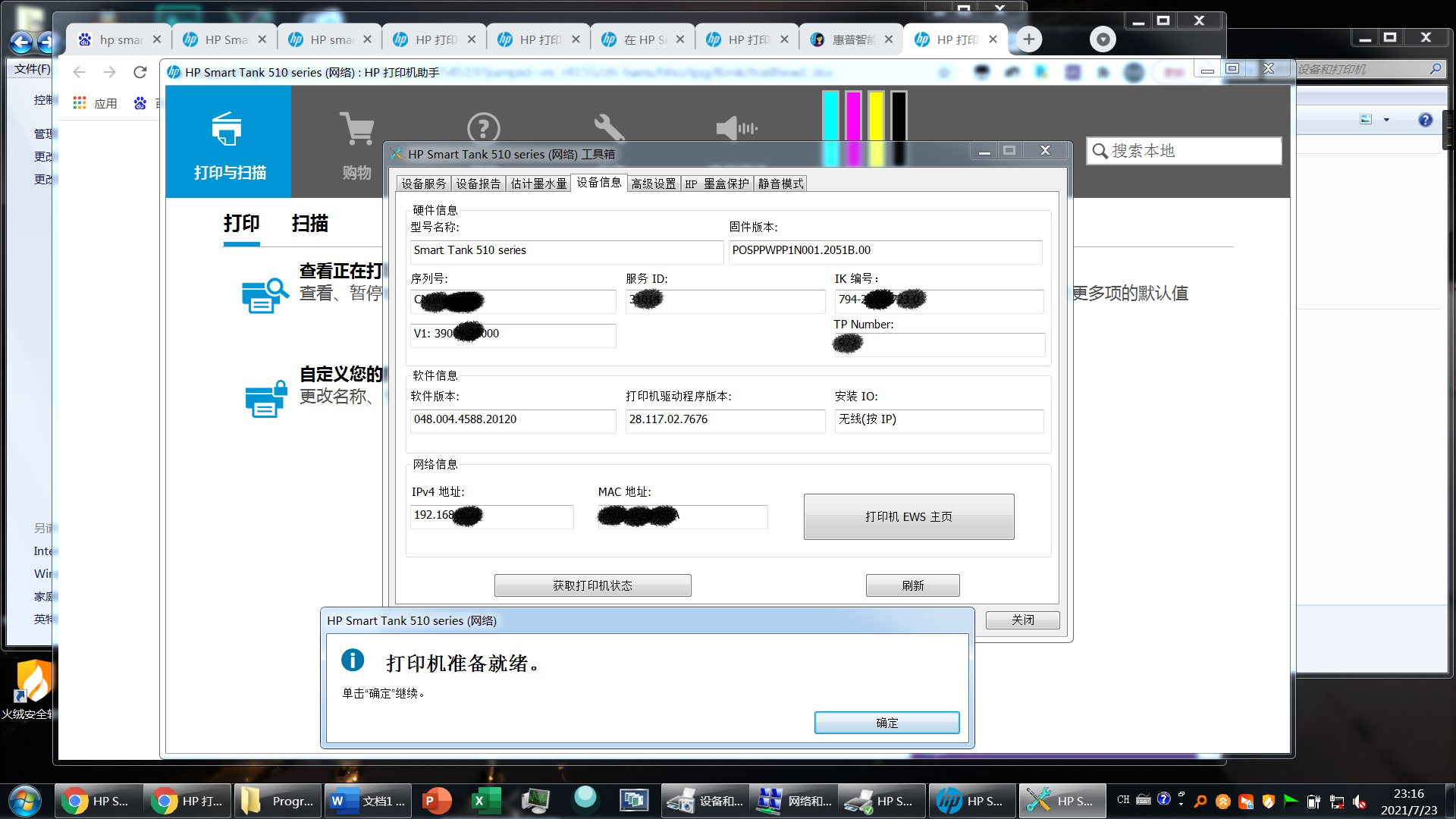The width and height of the screenshot is (1456, 819).
Task: Open help in Devices and Printers window
Action: [x=1426, y=119]
